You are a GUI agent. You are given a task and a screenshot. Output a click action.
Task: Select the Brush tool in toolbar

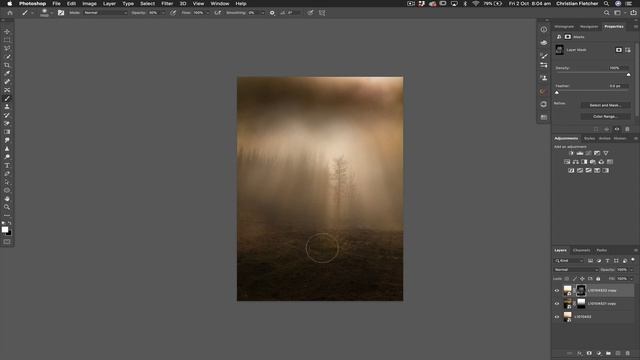pyautogui.click(x=7, y=98)
